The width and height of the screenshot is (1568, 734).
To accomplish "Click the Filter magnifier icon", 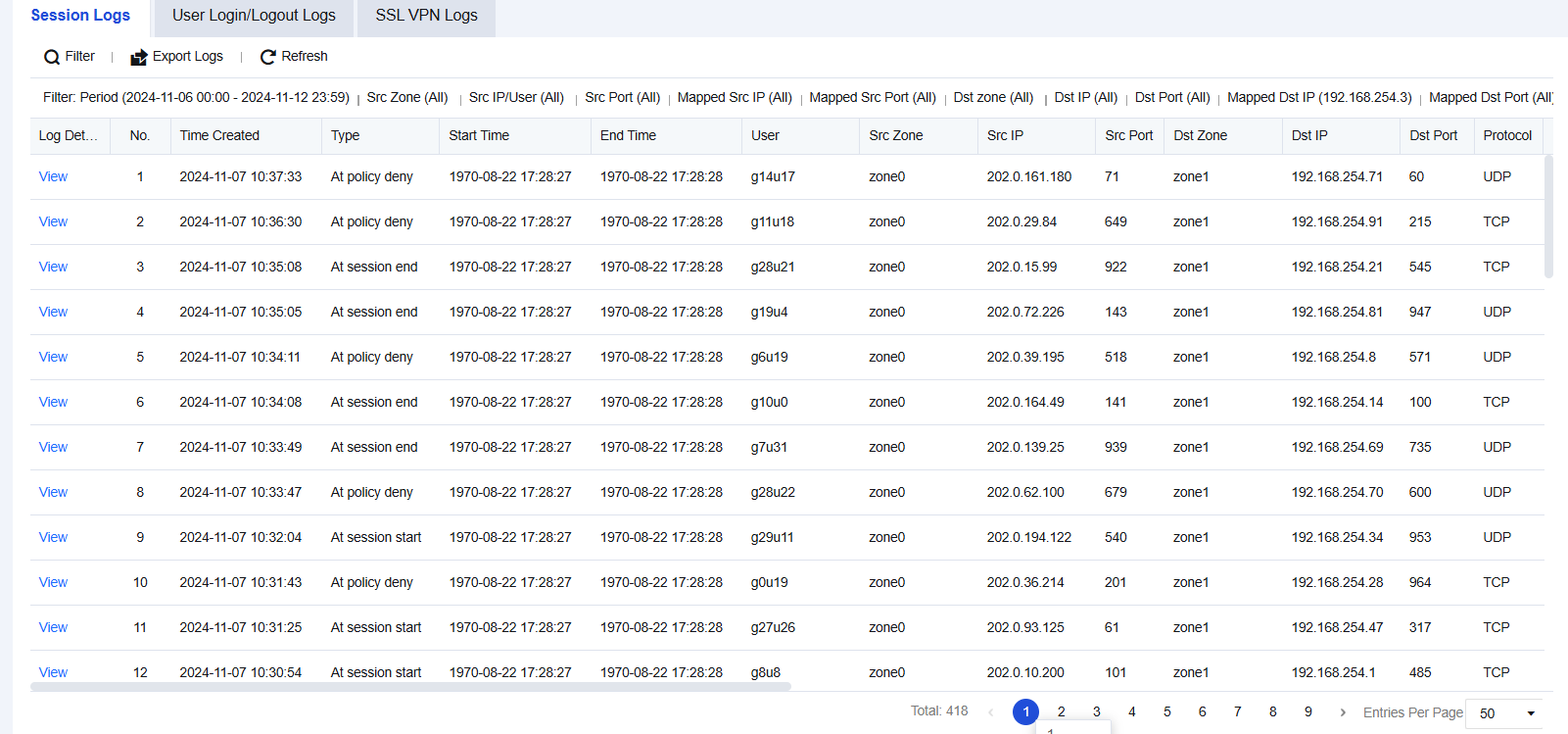I will tap(52, 57).
